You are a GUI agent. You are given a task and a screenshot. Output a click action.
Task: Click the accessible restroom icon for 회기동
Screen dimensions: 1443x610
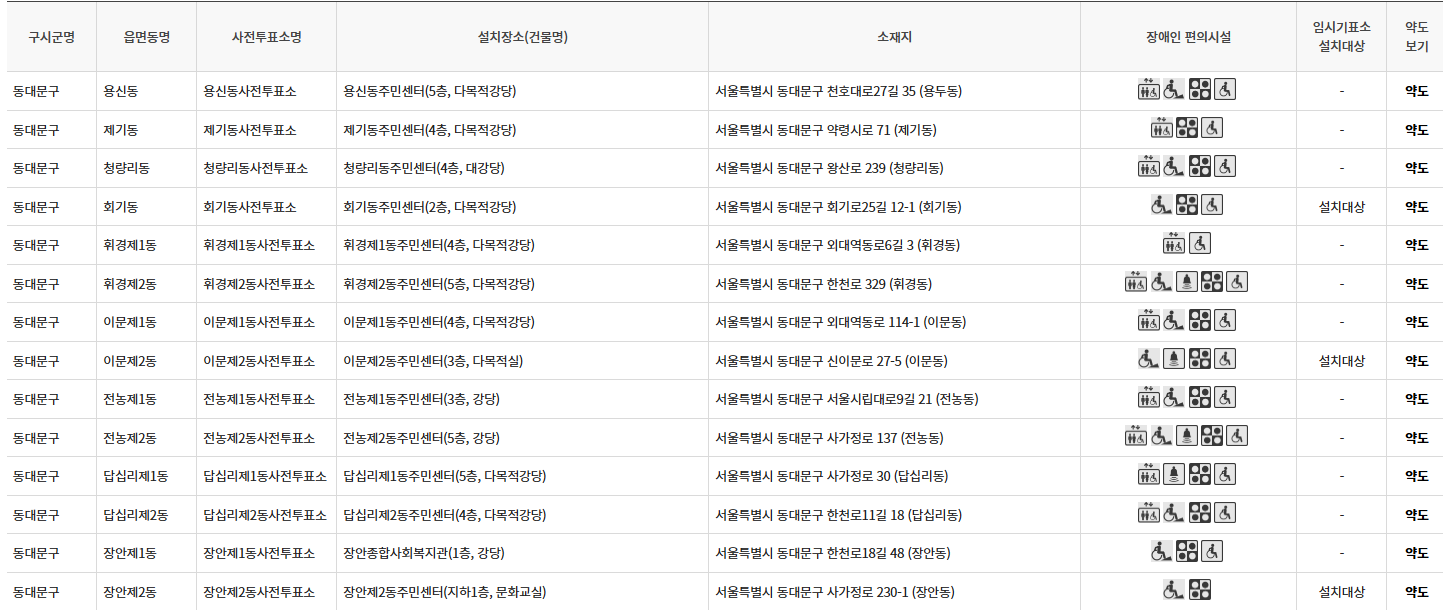1211,205
